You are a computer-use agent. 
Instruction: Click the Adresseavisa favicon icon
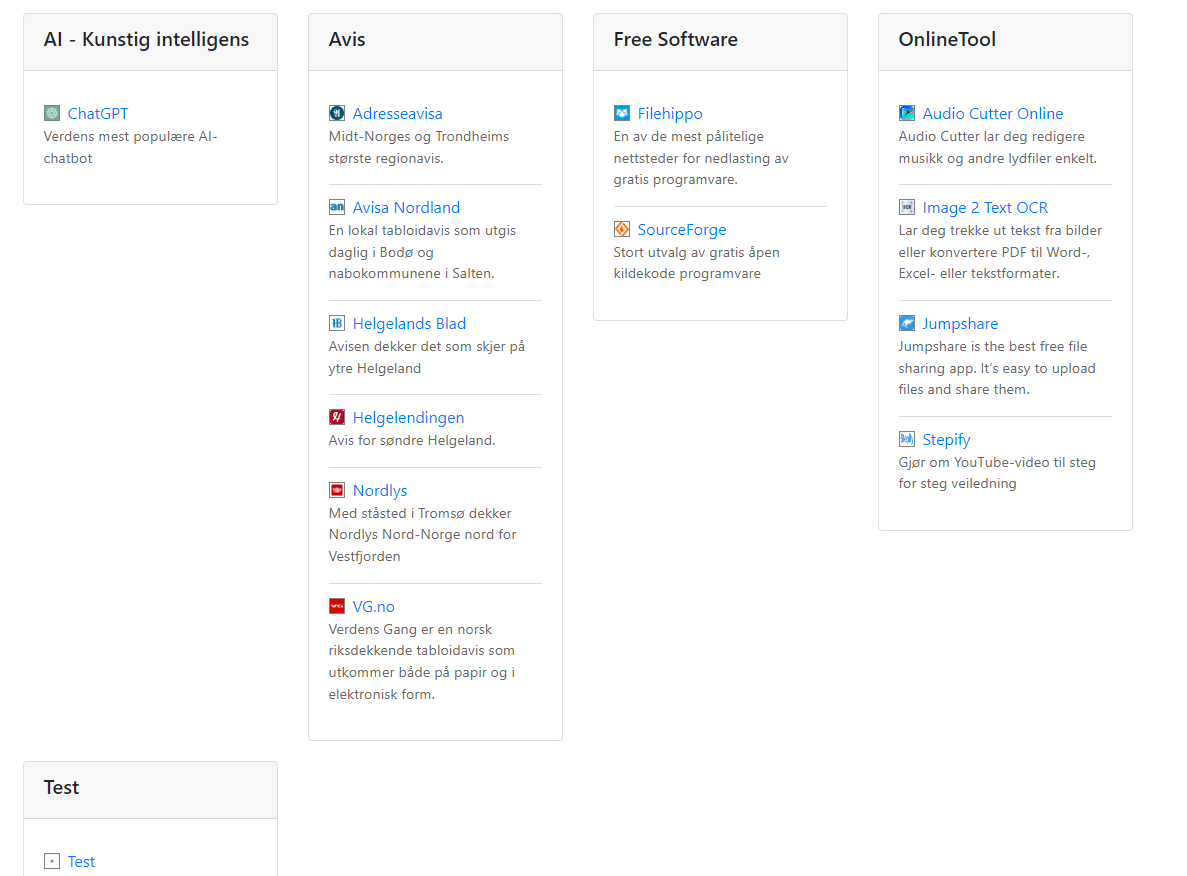[337, 114]
